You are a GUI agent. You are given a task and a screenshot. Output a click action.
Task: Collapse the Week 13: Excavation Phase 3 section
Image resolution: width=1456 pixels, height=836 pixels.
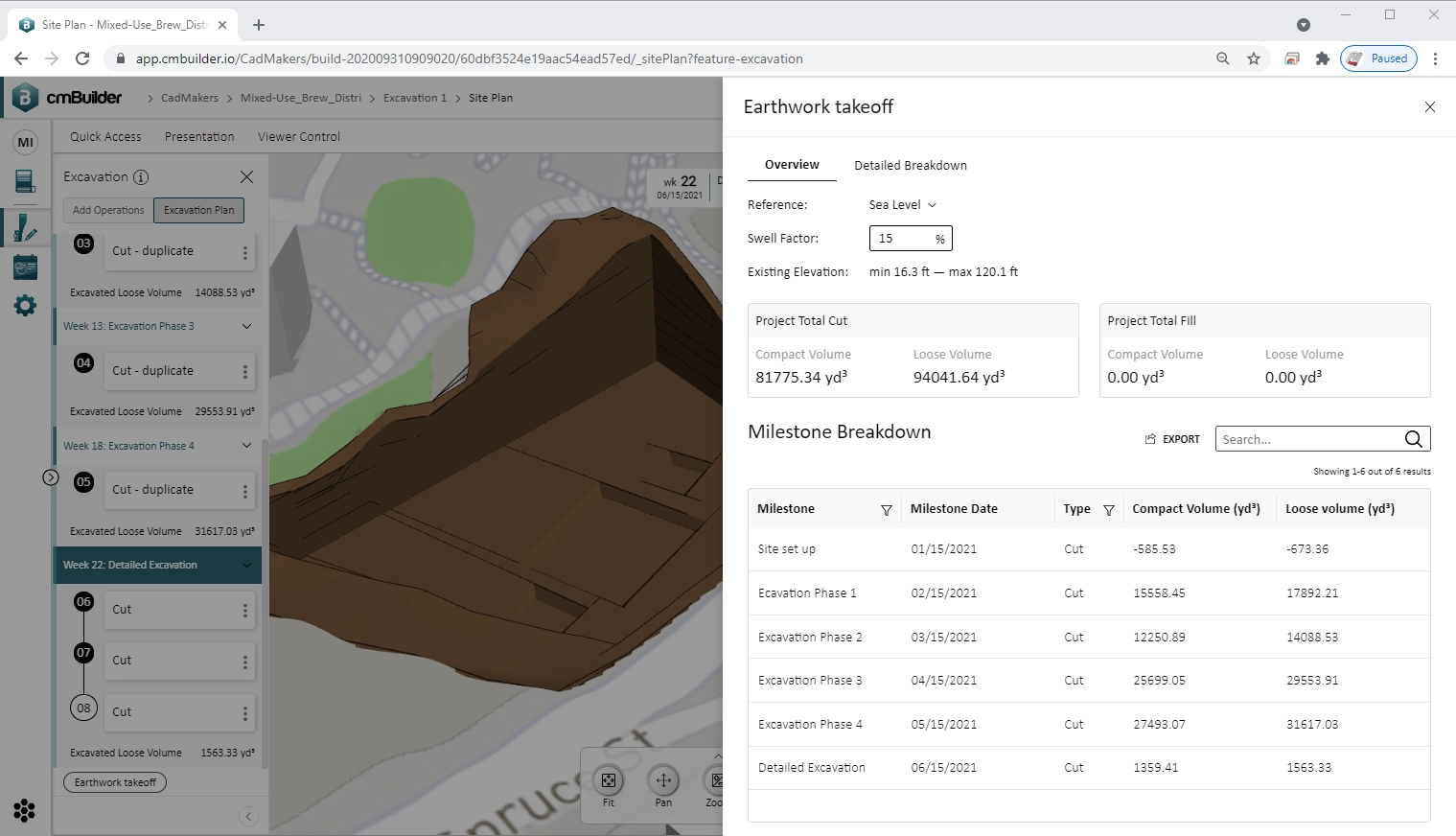point(246,326)
